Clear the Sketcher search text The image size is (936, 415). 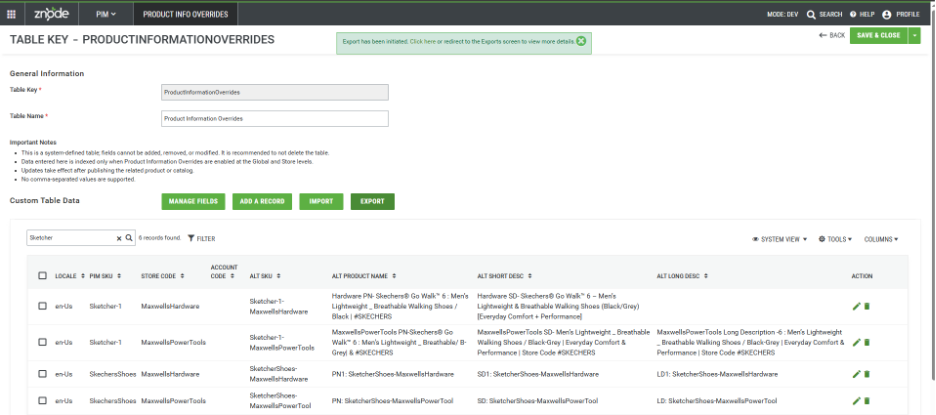[118, 238]
